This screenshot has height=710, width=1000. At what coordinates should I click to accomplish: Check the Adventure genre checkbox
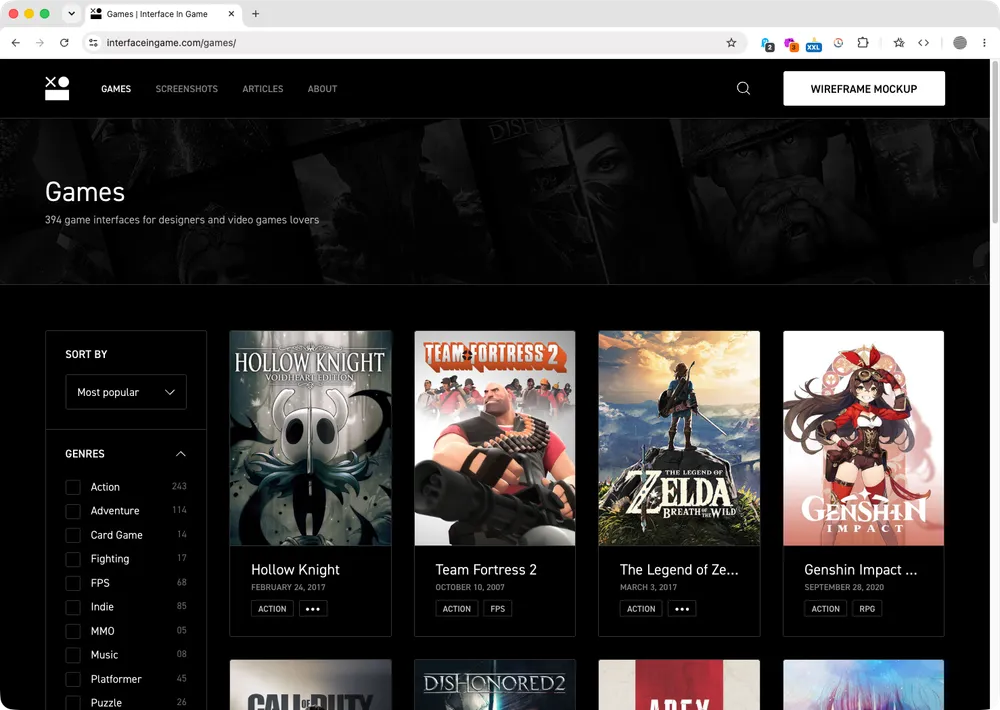pos(73,511)
